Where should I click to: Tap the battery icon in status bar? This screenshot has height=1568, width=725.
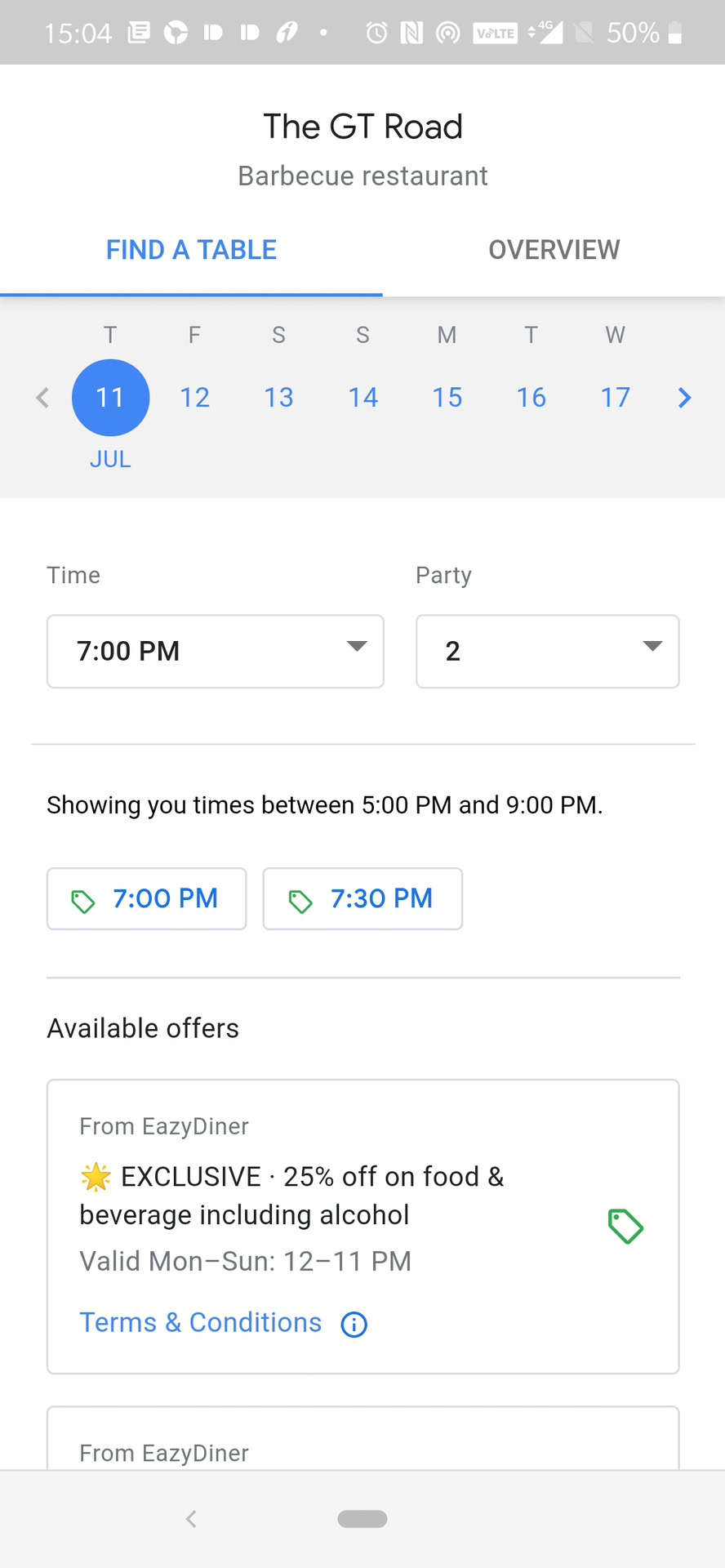click(674, 33)
